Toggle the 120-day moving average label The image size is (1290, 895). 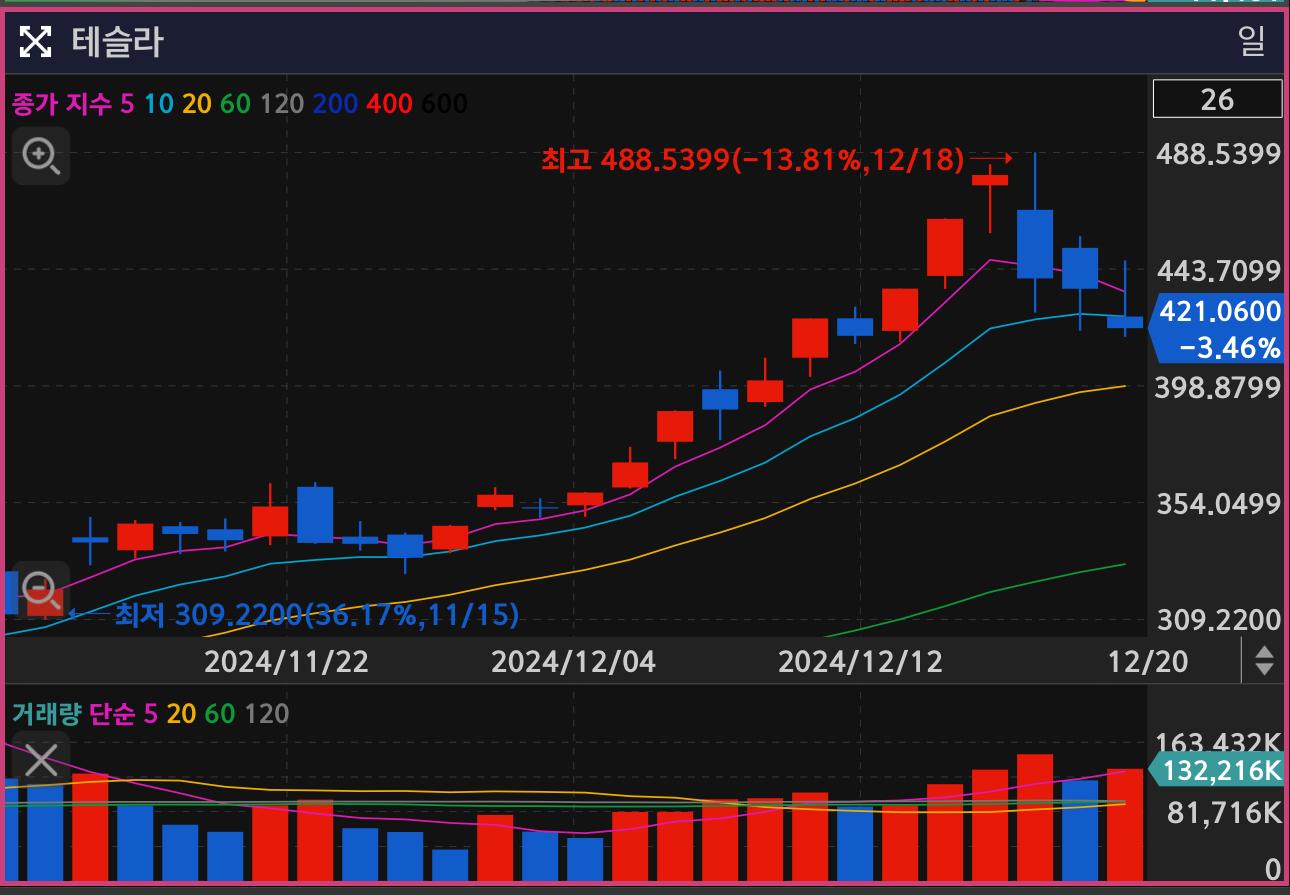[281, 103]
